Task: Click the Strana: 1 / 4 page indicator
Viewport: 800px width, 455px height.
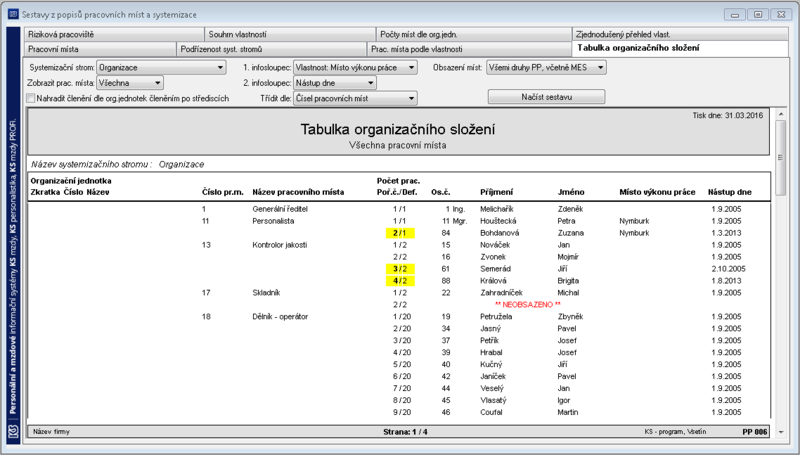Action: pyautogui.click(x=405, y=432)
